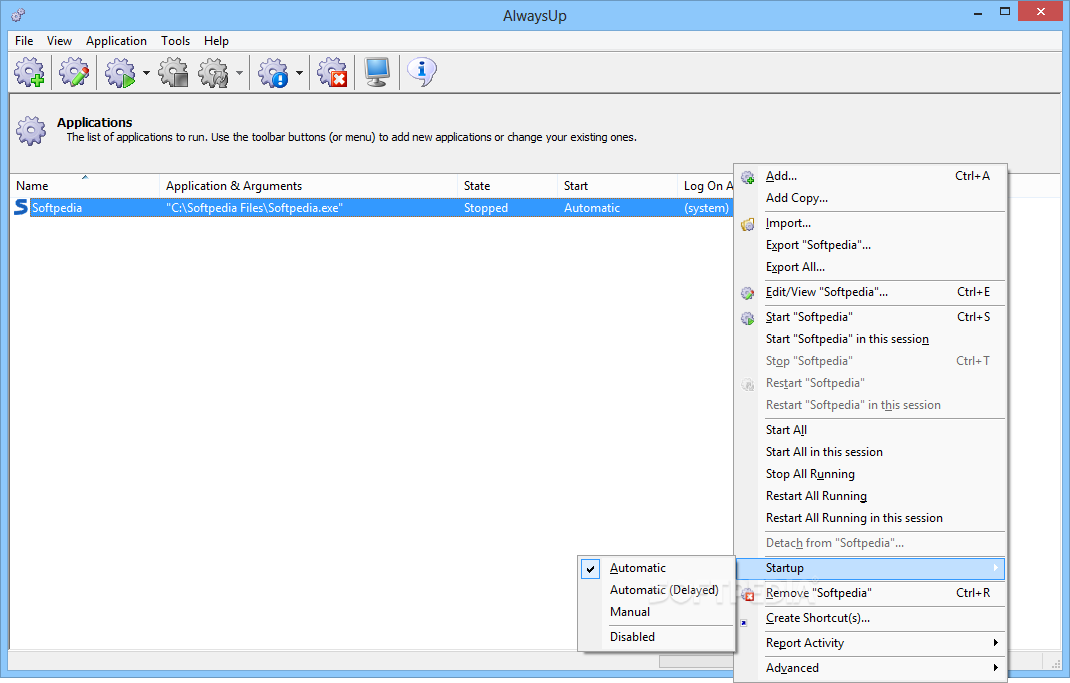Choose Restart All Running in this session

click(x=870, y=518)
